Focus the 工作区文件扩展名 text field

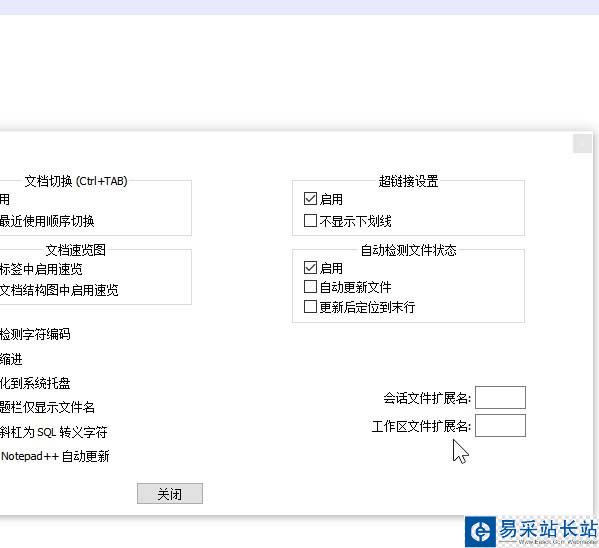pyautogui.click(x=500, y=425)
